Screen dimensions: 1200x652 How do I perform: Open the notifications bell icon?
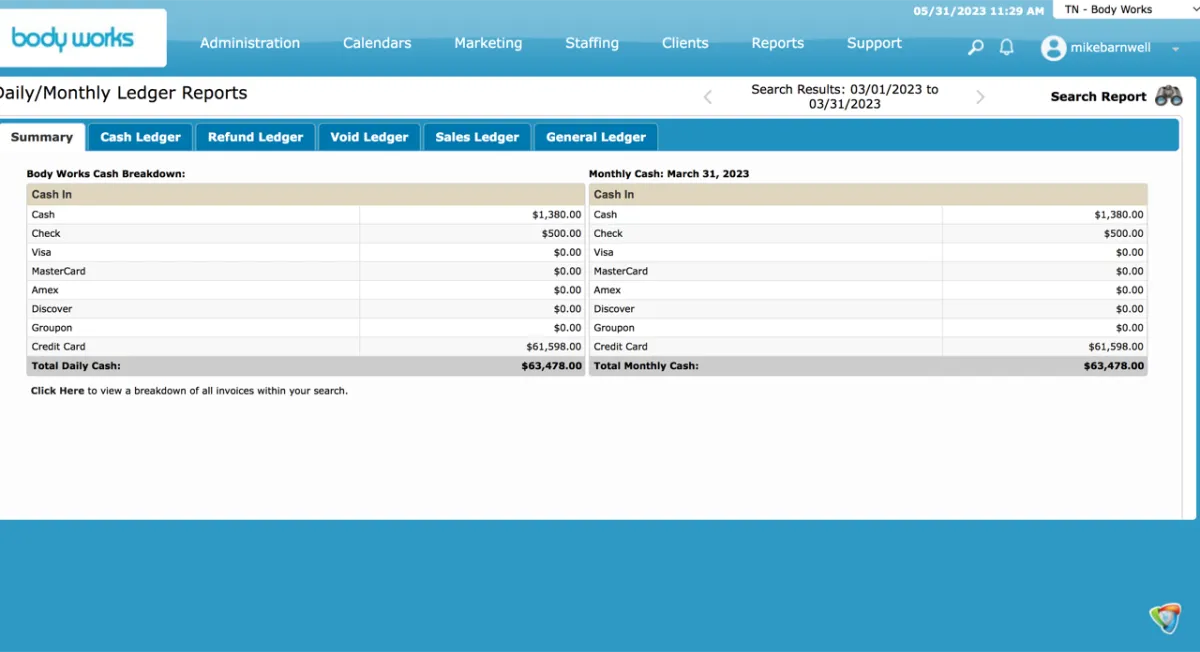click(x=1007, y=47)
